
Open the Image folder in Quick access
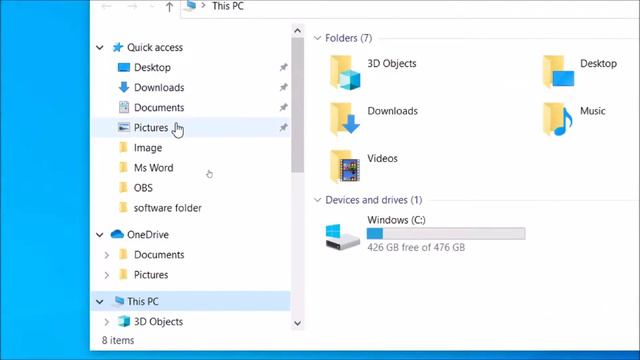point(148,148)
